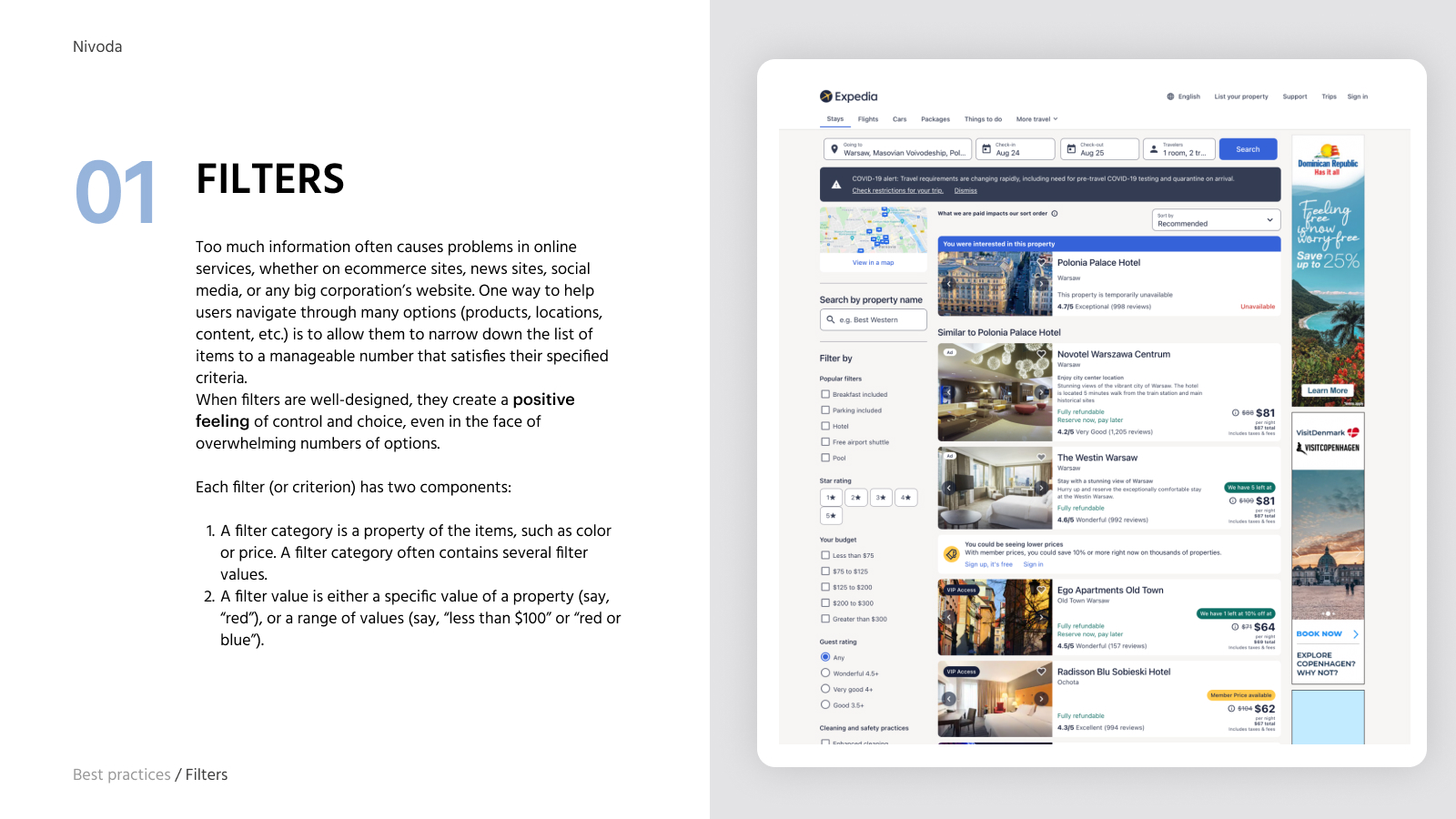This screenshot has width=1456, height=819.
Task: Show previous photo of Radisson Blu Sobieski
Action: 948,699
